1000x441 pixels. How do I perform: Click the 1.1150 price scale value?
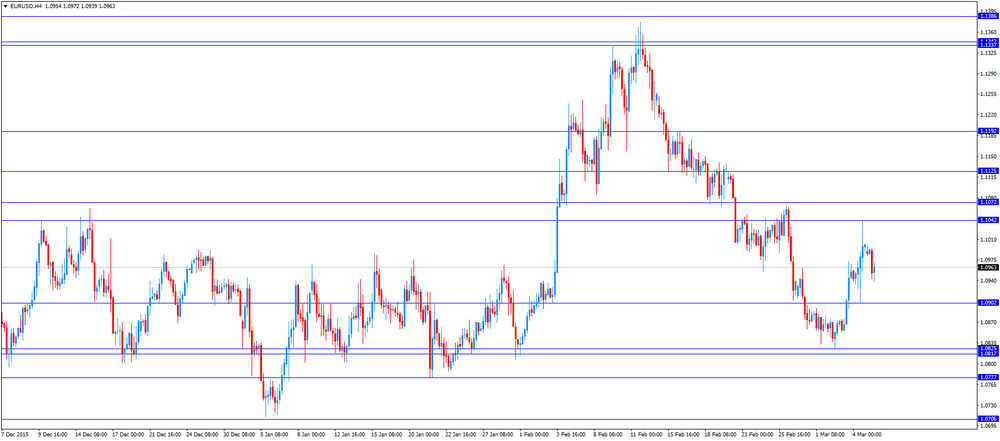point(988,156)
